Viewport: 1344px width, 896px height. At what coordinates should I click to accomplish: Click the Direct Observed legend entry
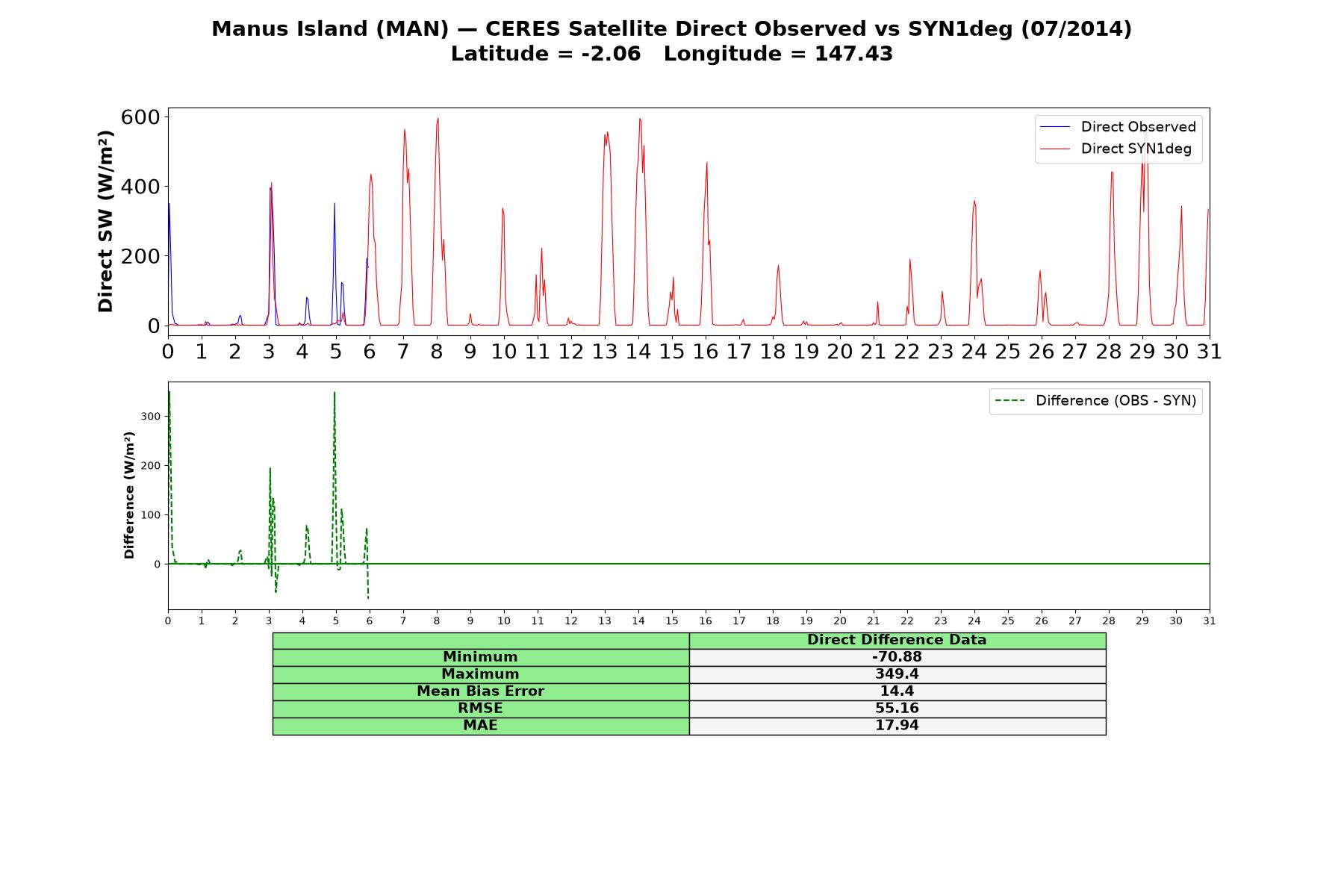1118,127
